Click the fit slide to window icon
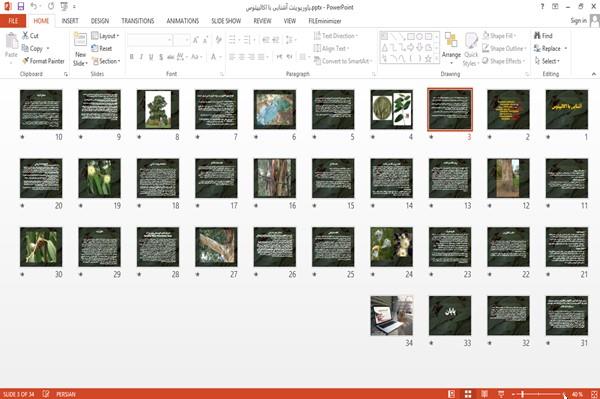The image size is (600, 399). pyautogui.click(x=594, y=394)
